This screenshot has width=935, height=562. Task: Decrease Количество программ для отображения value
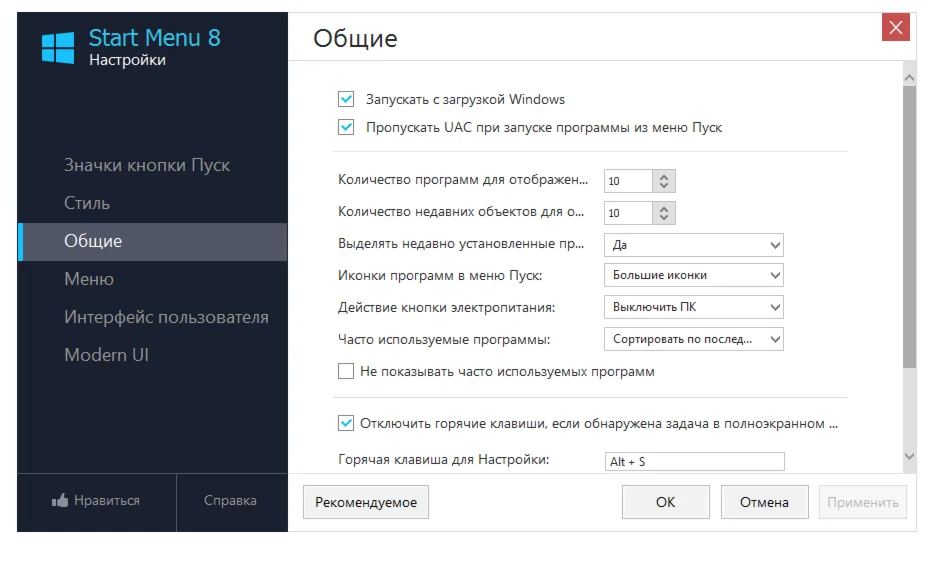(x=664, y=186)
